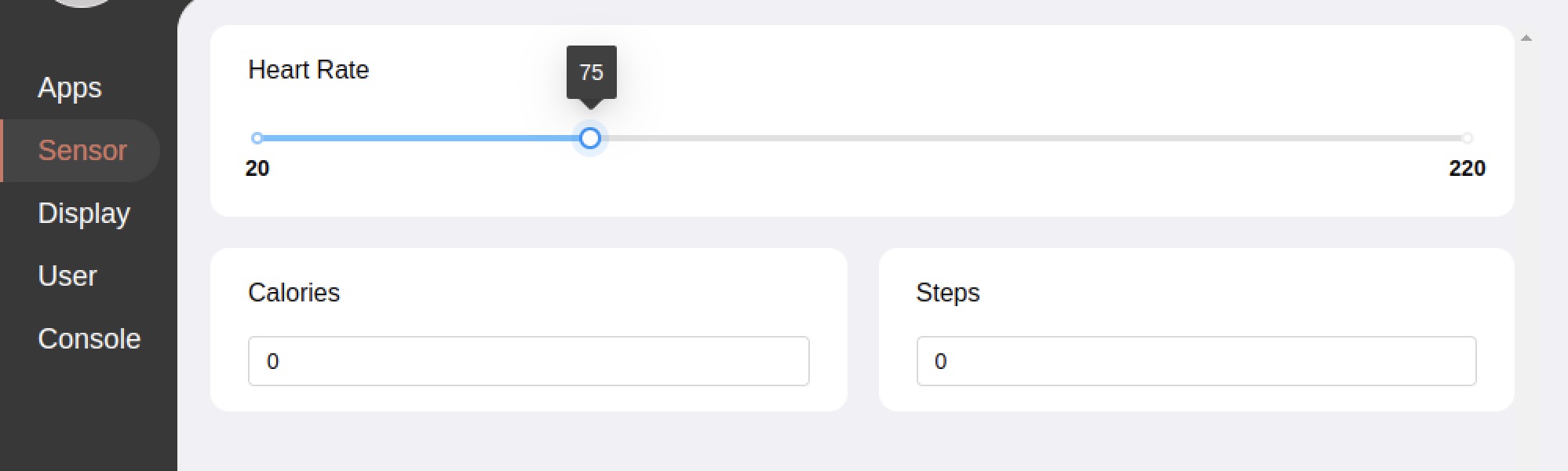Click the slider's minimum endpoint dot
1568x471 pixels.
tap(257, 138)
